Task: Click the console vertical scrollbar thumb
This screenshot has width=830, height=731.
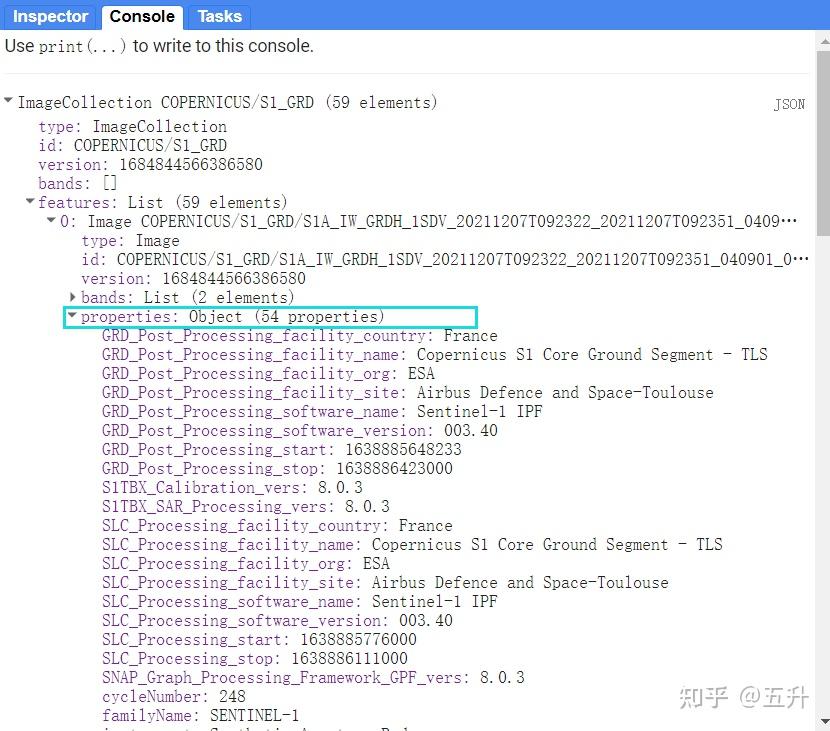Action: [x=824, y=143]
